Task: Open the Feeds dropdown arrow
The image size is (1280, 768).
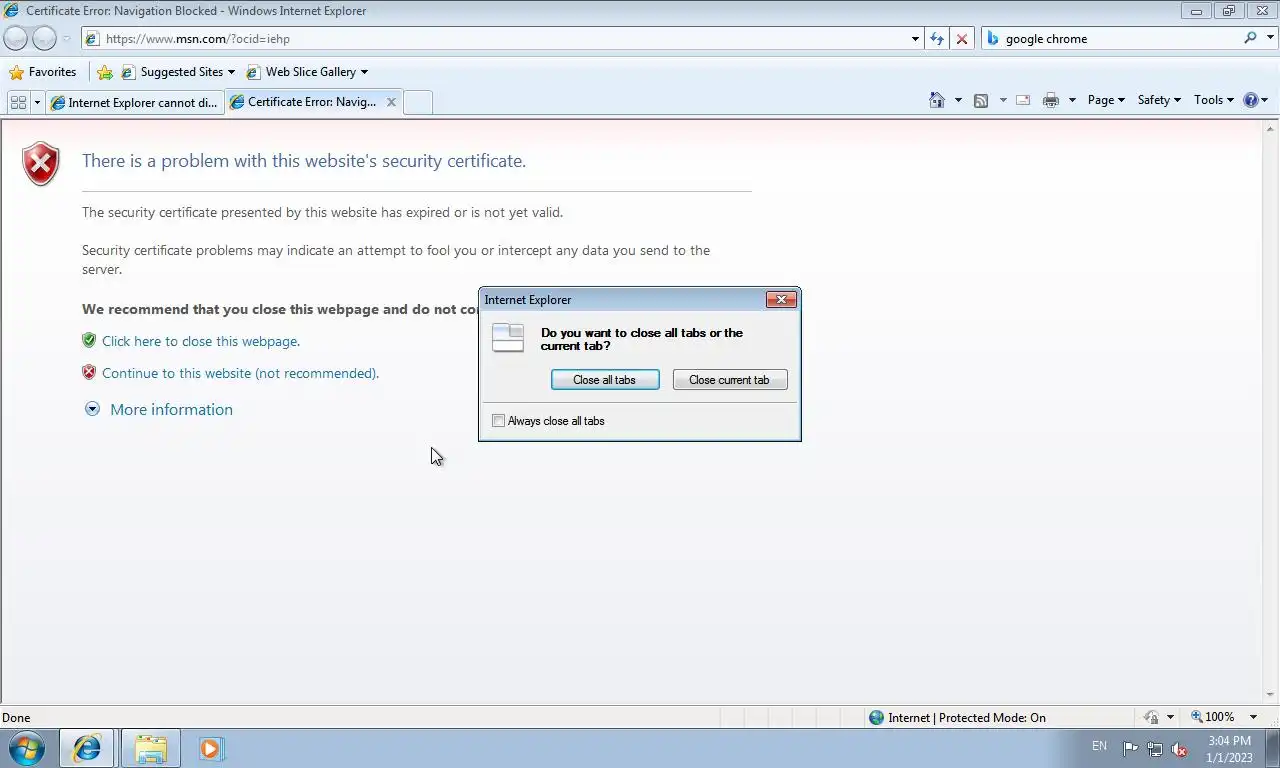Action: pyautogui.click(x=1003, y=100)
